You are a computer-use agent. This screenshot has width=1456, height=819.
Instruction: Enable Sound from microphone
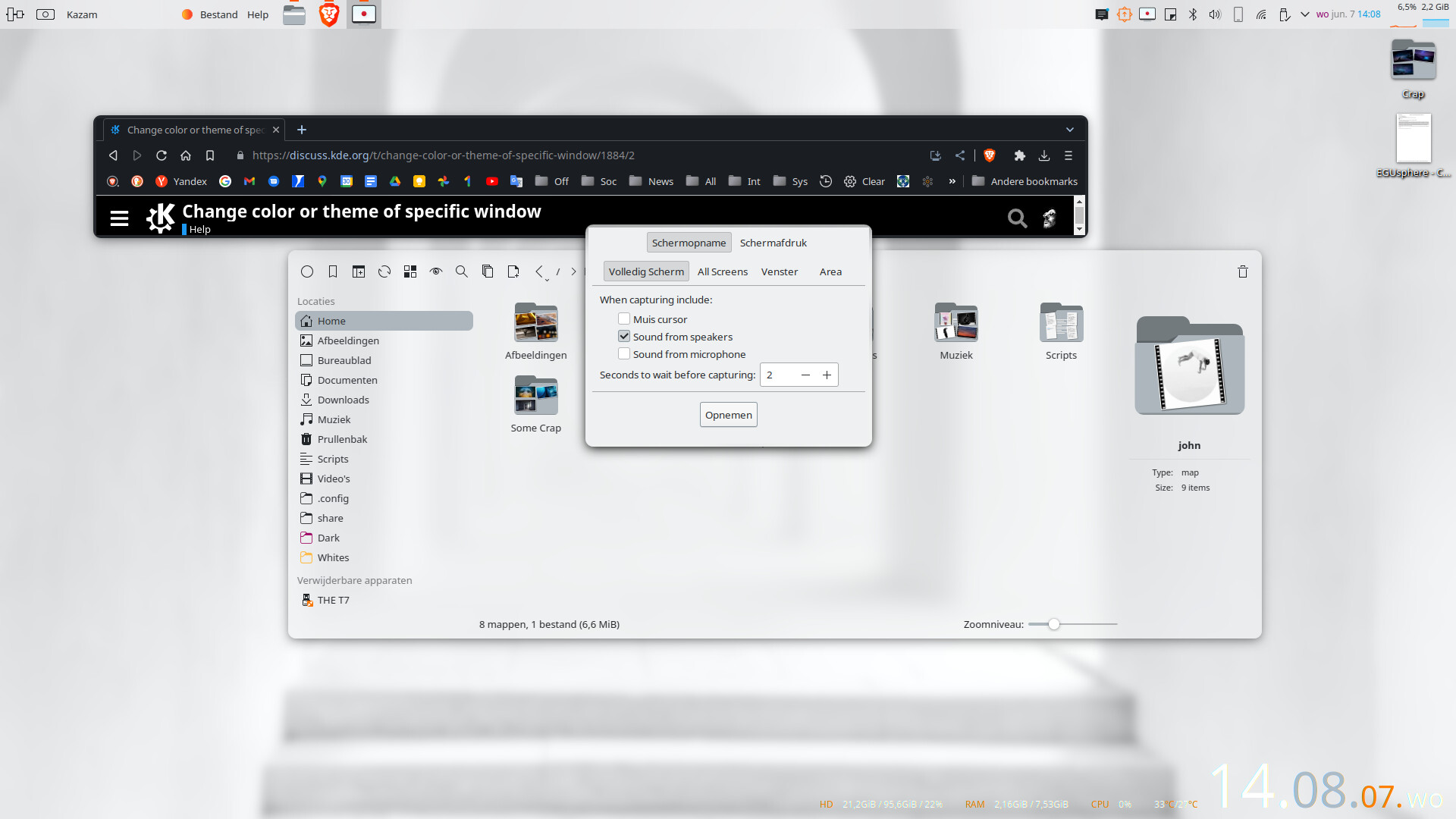click(624, 354)
